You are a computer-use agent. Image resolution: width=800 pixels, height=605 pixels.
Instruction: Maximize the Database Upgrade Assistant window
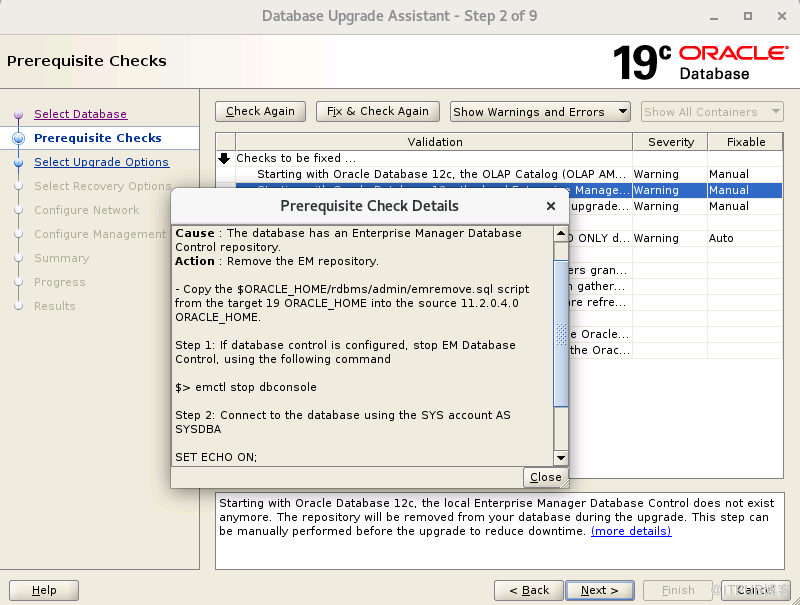click(x=747, y=16)
